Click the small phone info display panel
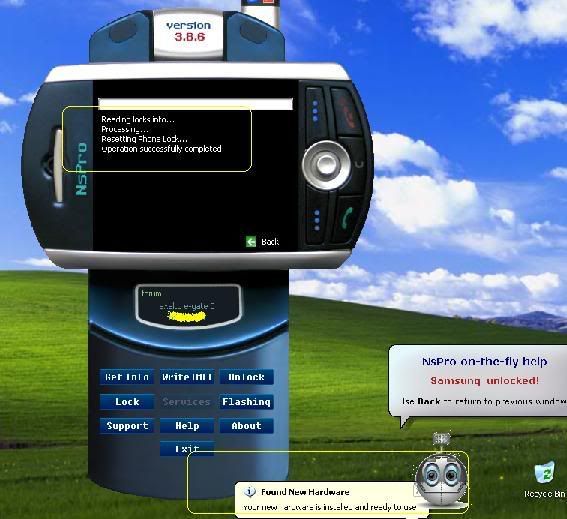Image resolution: width=567 pixels, height=519 pixels. tap(188, 306)
